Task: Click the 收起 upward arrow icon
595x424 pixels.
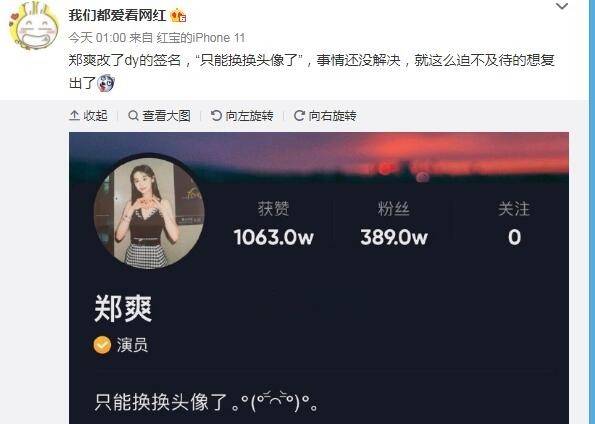Action: 74,115
